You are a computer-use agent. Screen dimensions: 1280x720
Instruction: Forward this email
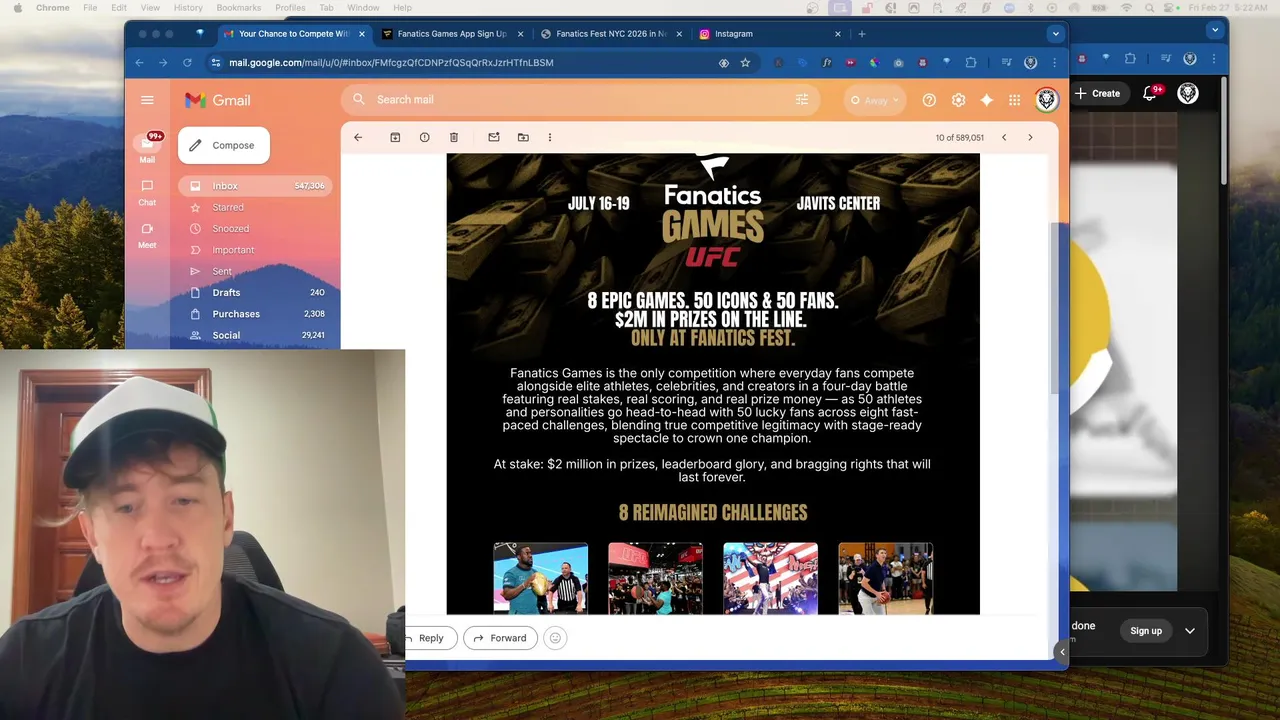500,638
